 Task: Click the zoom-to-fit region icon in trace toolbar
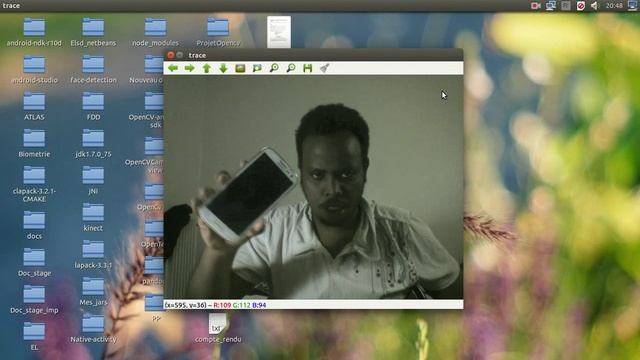coord(257,68)
